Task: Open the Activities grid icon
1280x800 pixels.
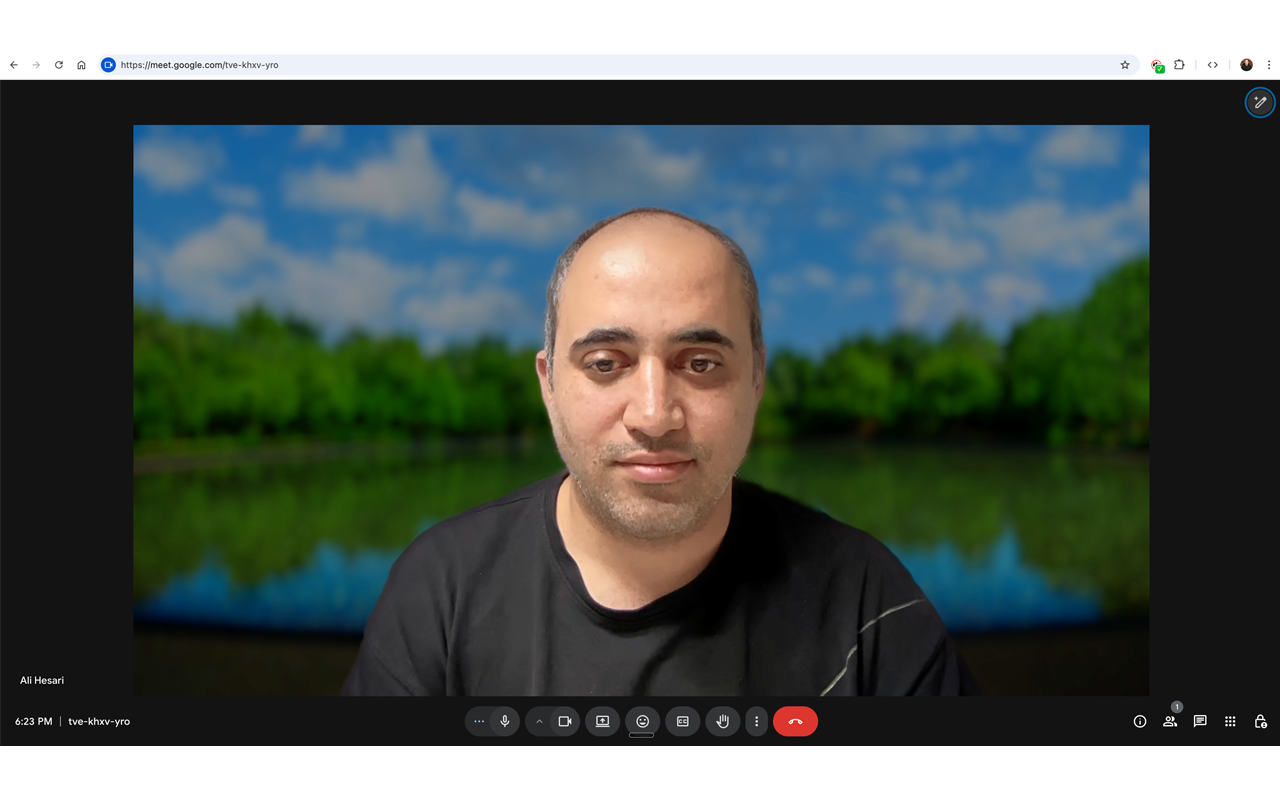Action: [1230, 721]
